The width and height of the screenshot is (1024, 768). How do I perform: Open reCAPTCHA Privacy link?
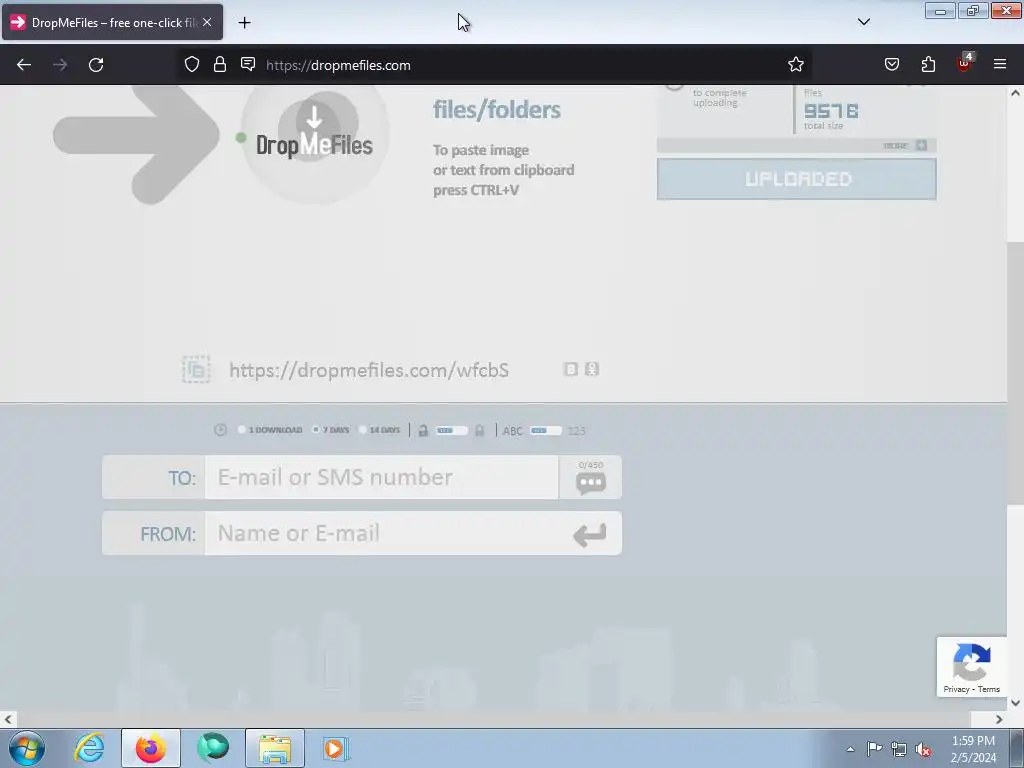pos(956,689)
